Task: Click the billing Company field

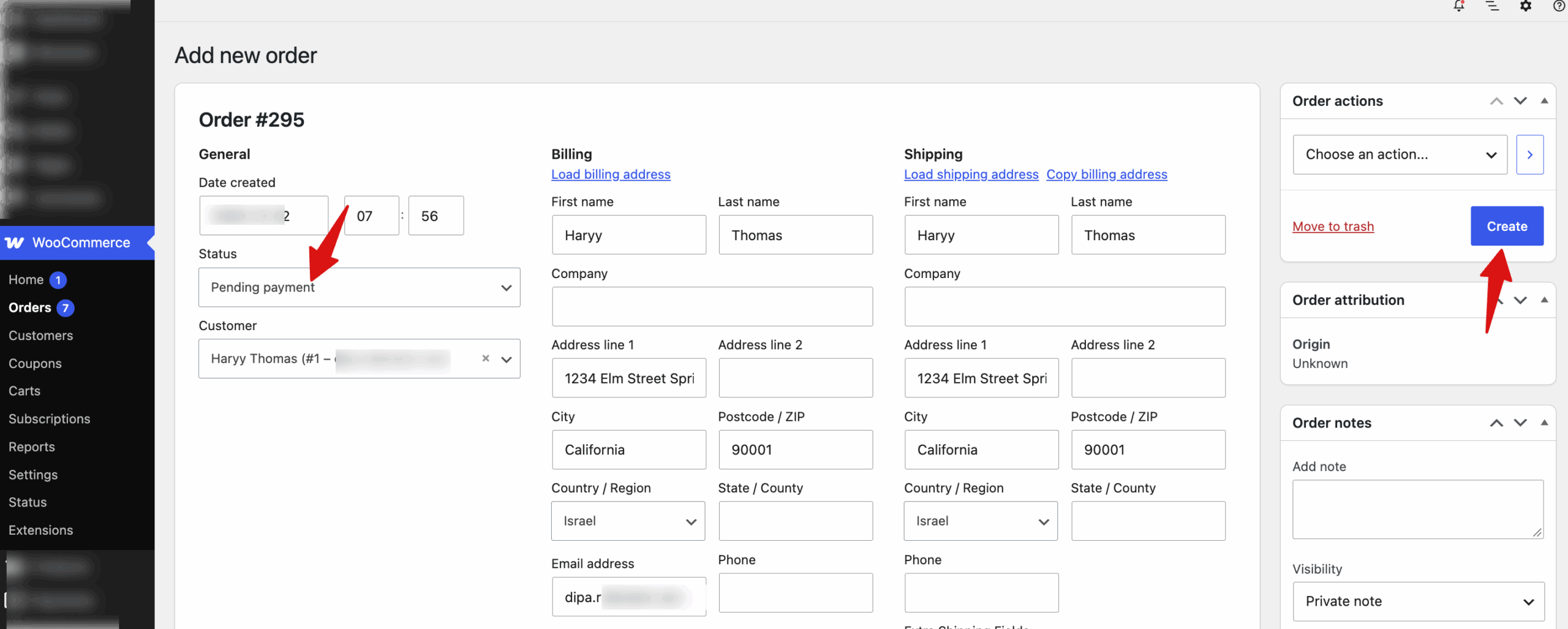Action: pyautogui.click(x=712, y=306)
